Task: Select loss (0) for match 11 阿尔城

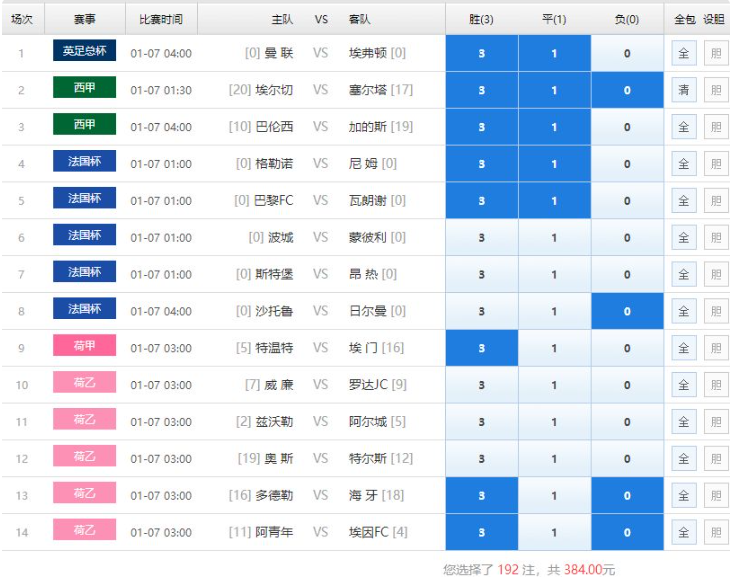Action: 627,422
